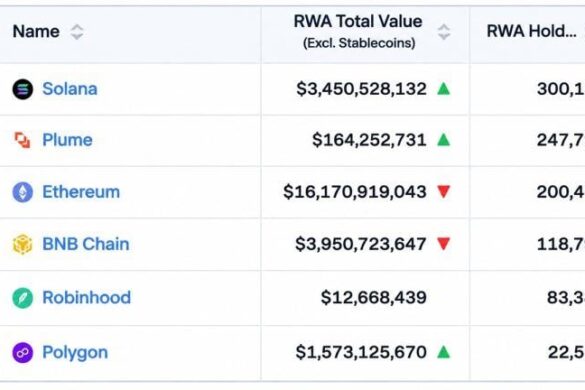585x390 pixels.
Task: Open the BNB Chain network link
Action: [x=86, y=244]
